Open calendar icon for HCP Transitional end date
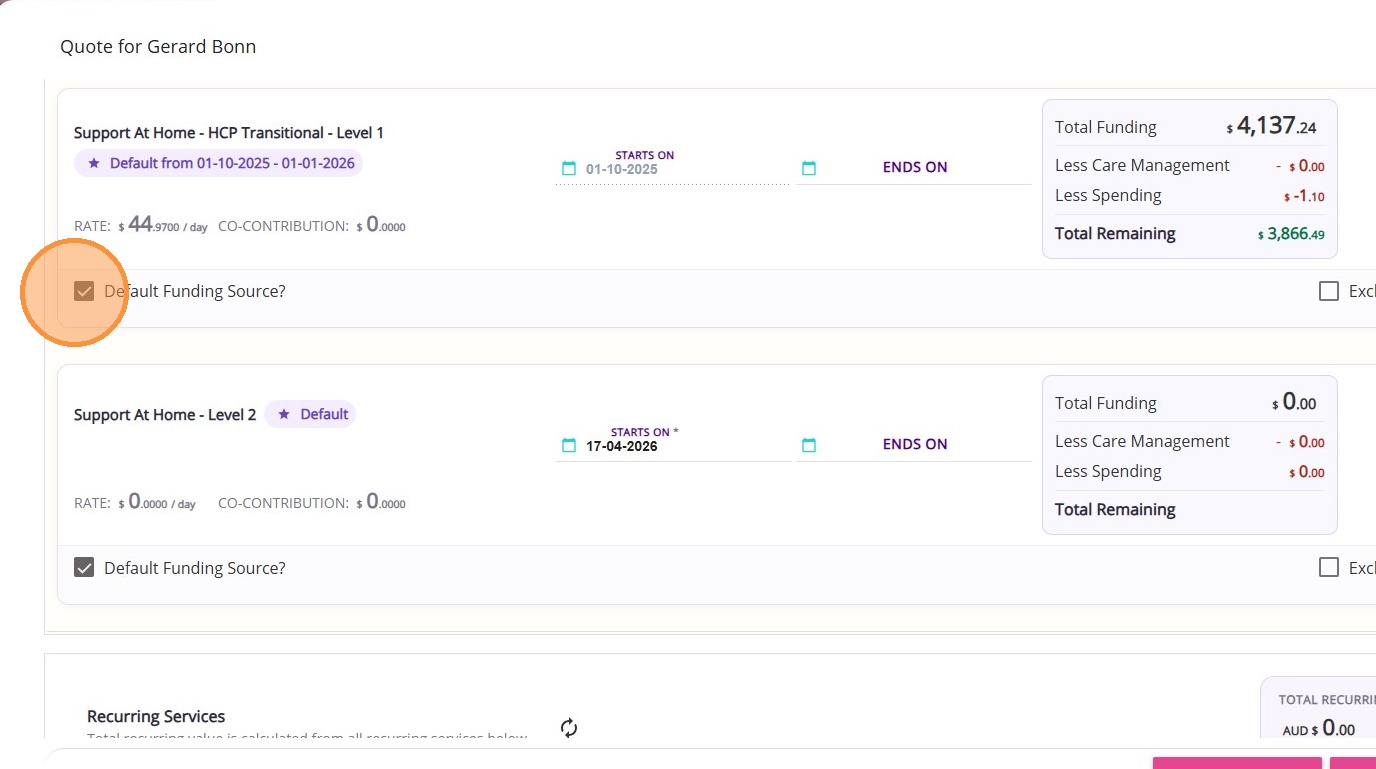Viewport: 1376px width, 769px height. point(809,168)
